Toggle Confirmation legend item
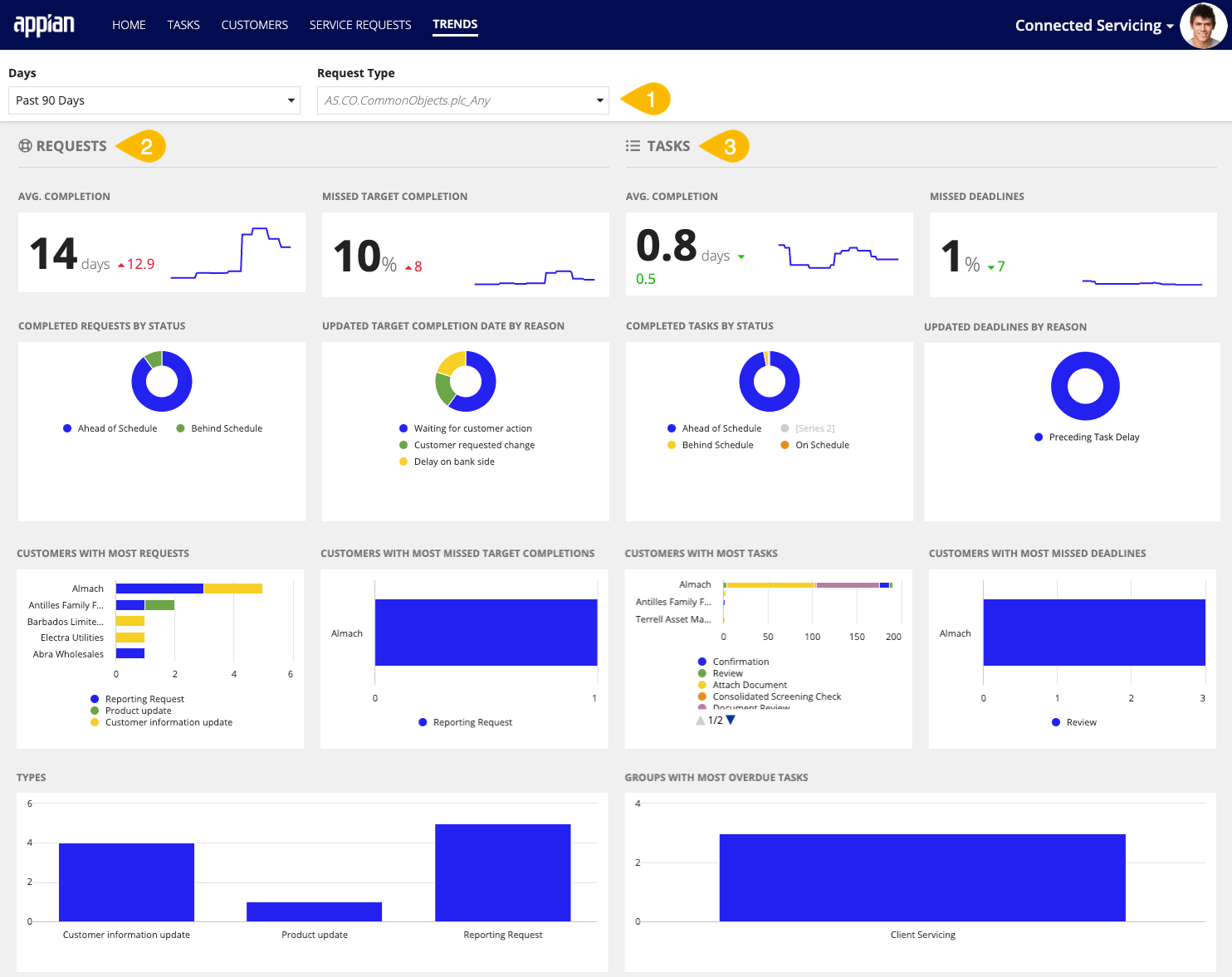Screen dimensions: 1232x977 pyautogui.click(x=733, y=662)
